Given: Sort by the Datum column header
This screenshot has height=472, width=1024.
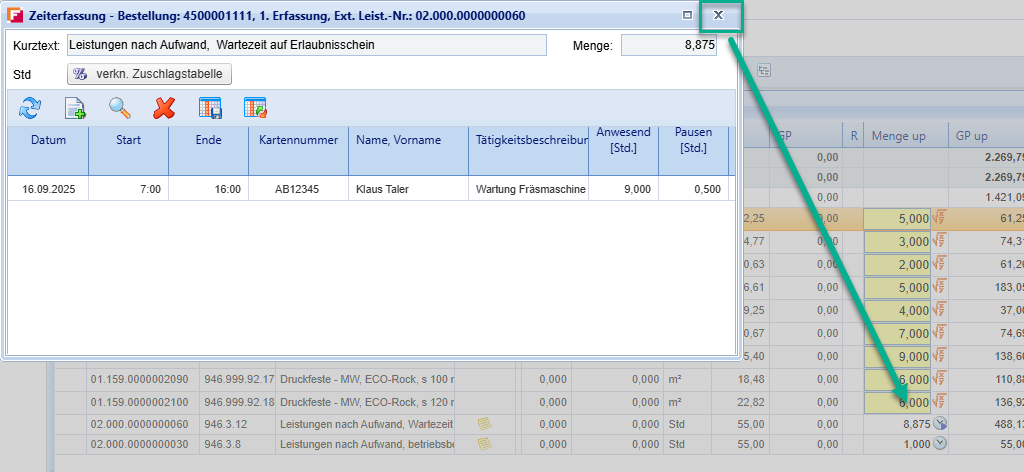Looking at the screenshot, I should 48,141.
